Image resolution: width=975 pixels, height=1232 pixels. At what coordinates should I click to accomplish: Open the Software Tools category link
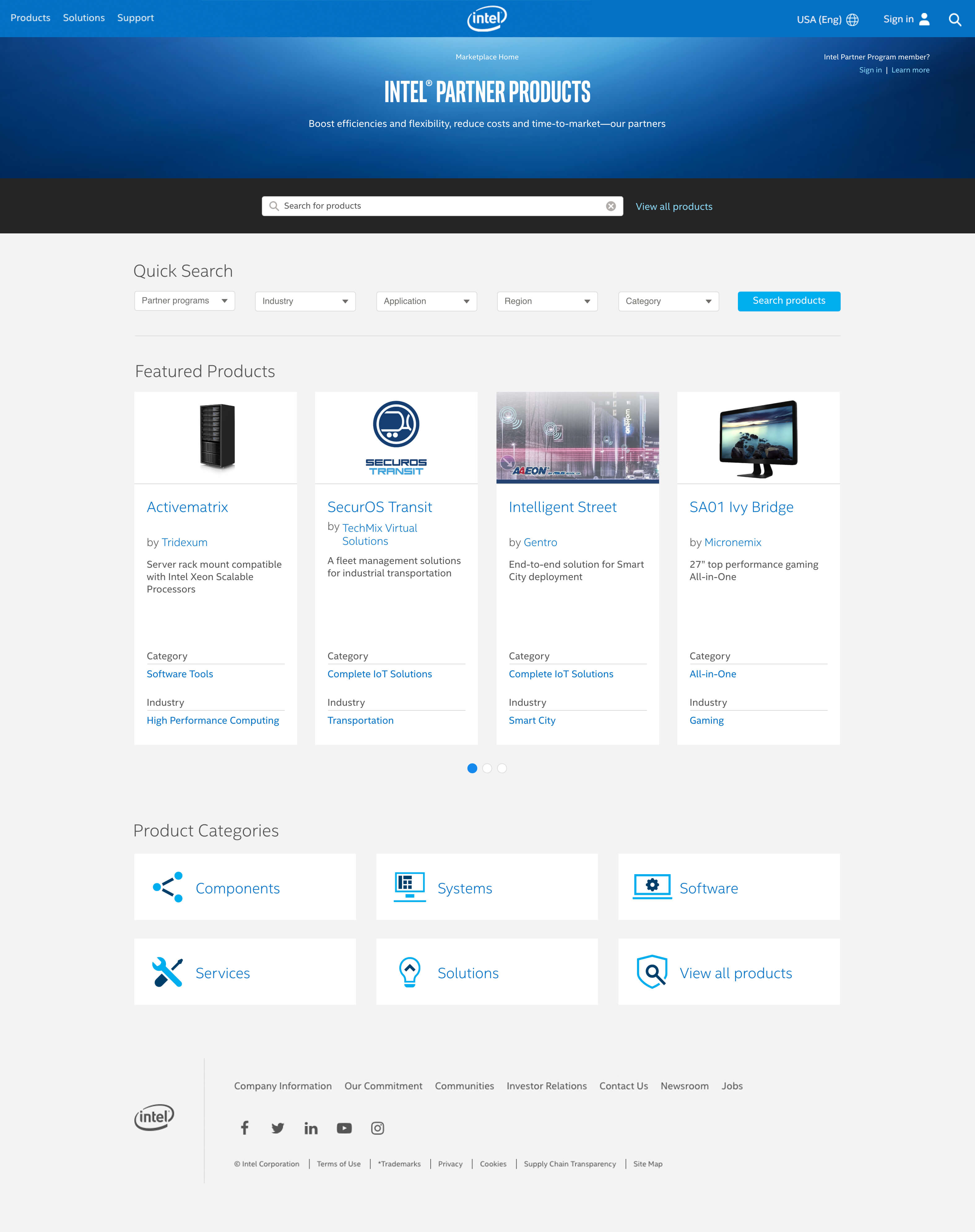pos(180,674)
